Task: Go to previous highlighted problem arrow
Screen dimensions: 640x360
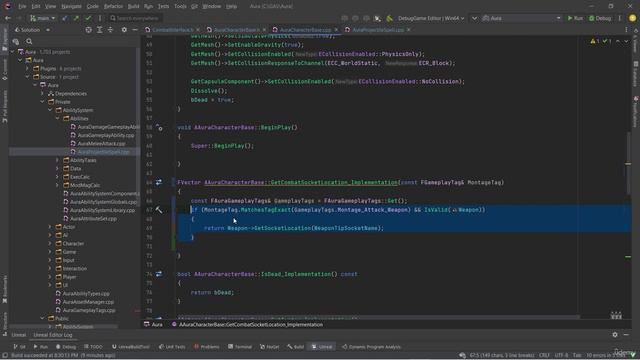Action: pos(618,41)
